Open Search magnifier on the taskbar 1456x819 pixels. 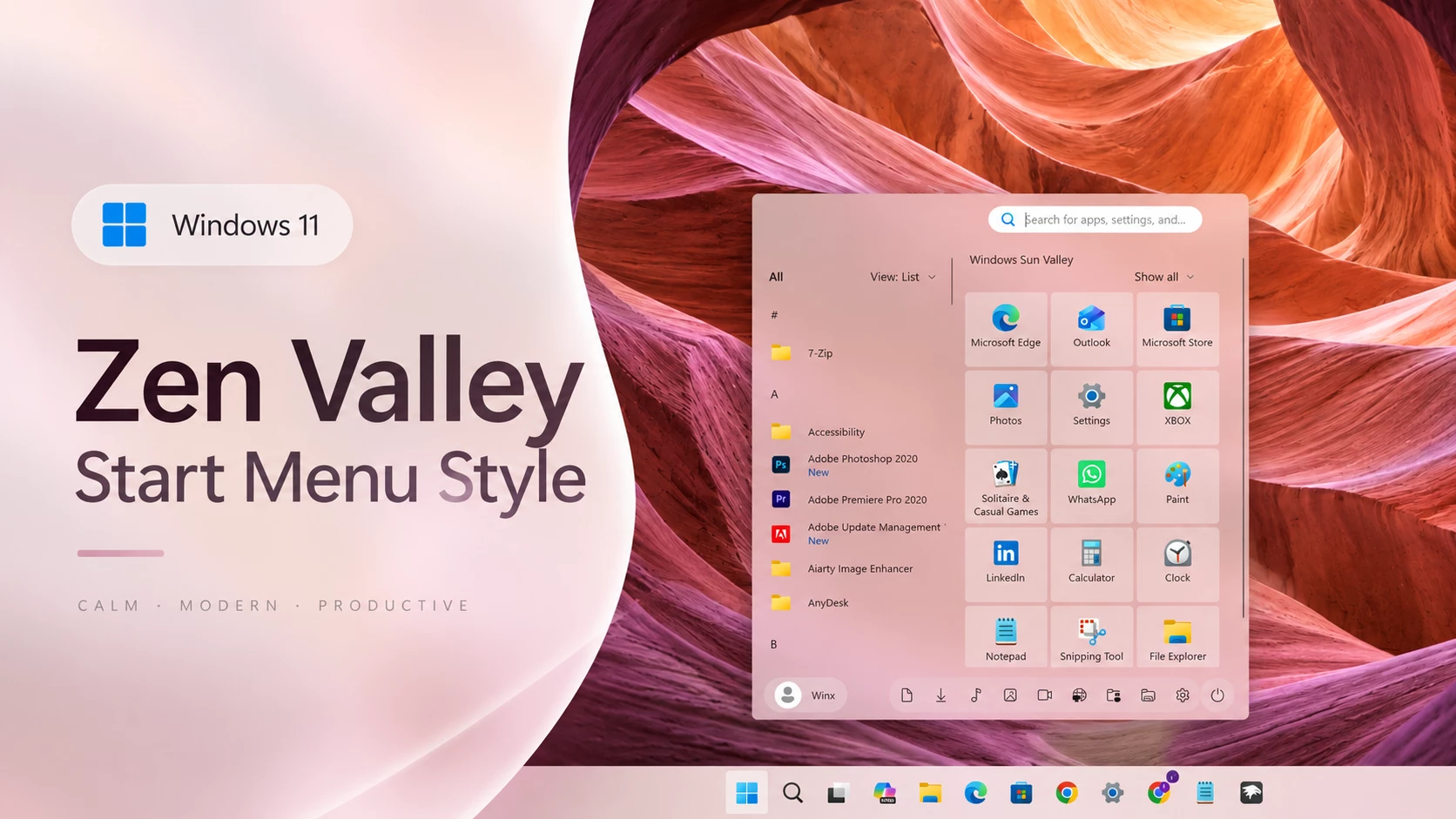click(792, 792)
